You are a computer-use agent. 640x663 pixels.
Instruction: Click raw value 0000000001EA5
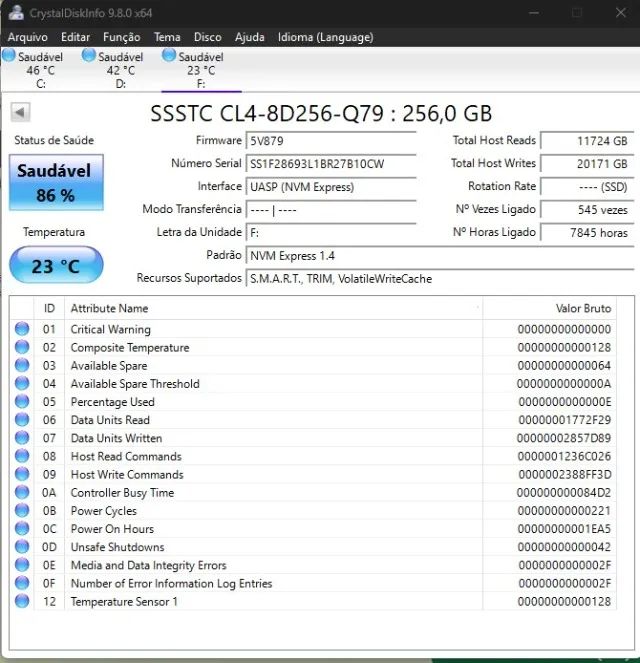coord(564,529)
